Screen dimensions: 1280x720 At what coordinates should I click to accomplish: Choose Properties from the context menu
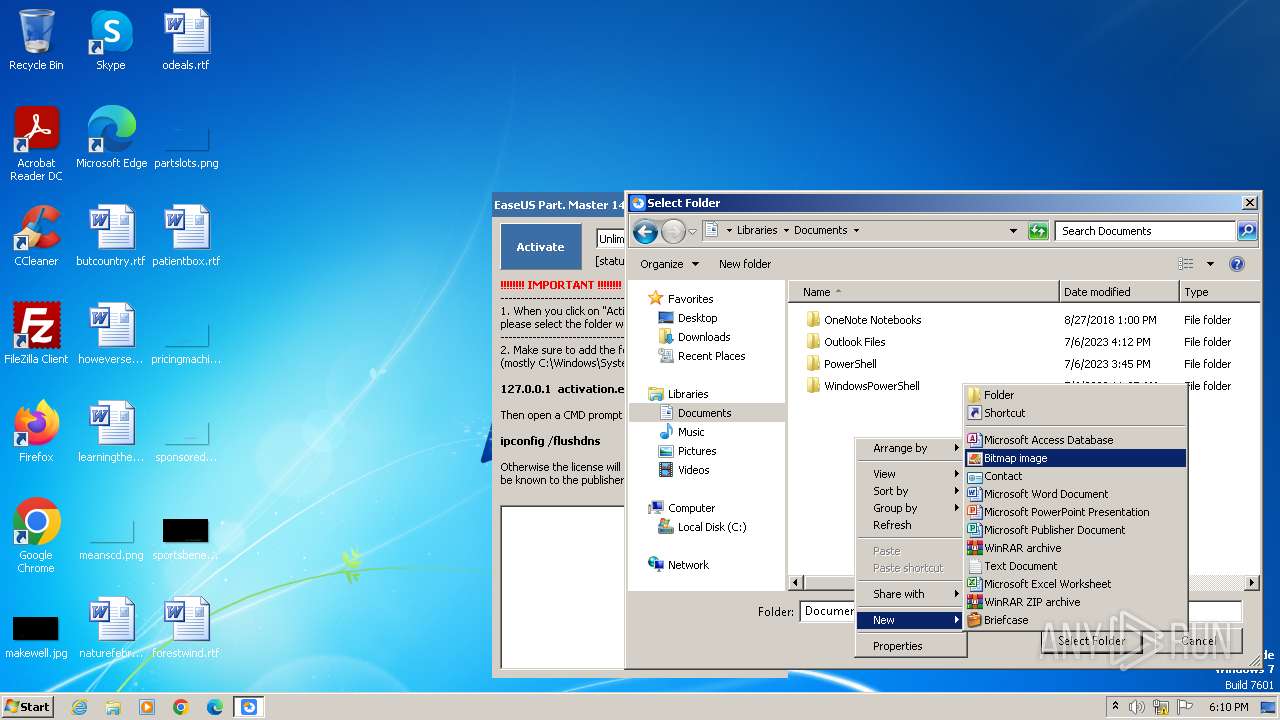click(911, 646)
